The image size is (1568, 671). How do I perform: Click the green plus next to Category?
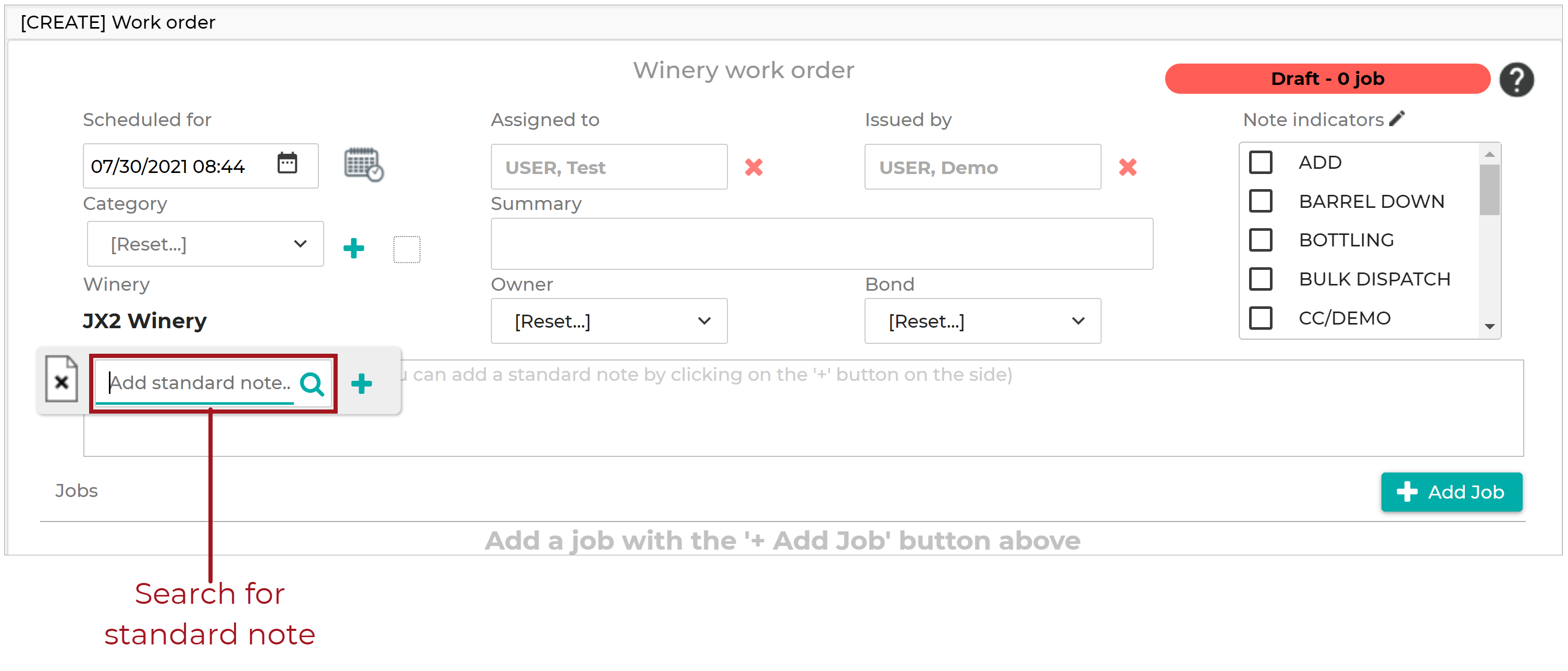tap(354, 247)
